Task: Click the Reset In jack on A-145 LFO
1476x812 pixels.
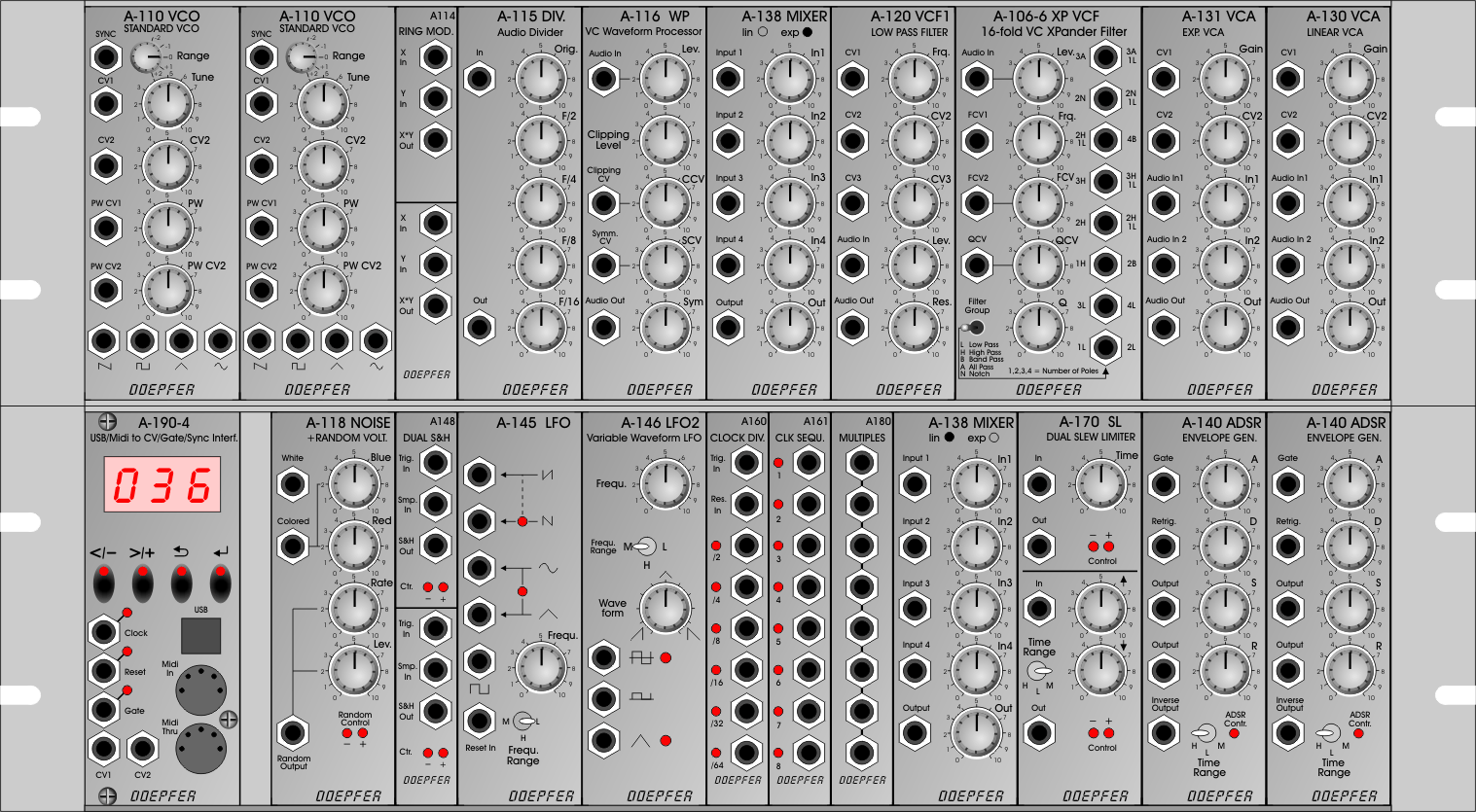Action: 479,721
